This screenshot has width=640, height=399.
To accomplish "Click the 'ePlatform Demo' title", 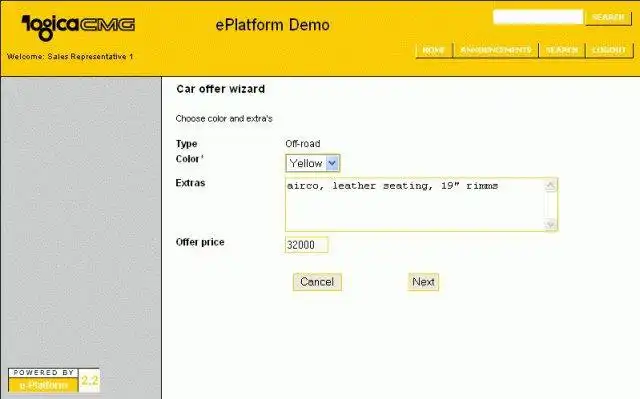I will 272,25.
